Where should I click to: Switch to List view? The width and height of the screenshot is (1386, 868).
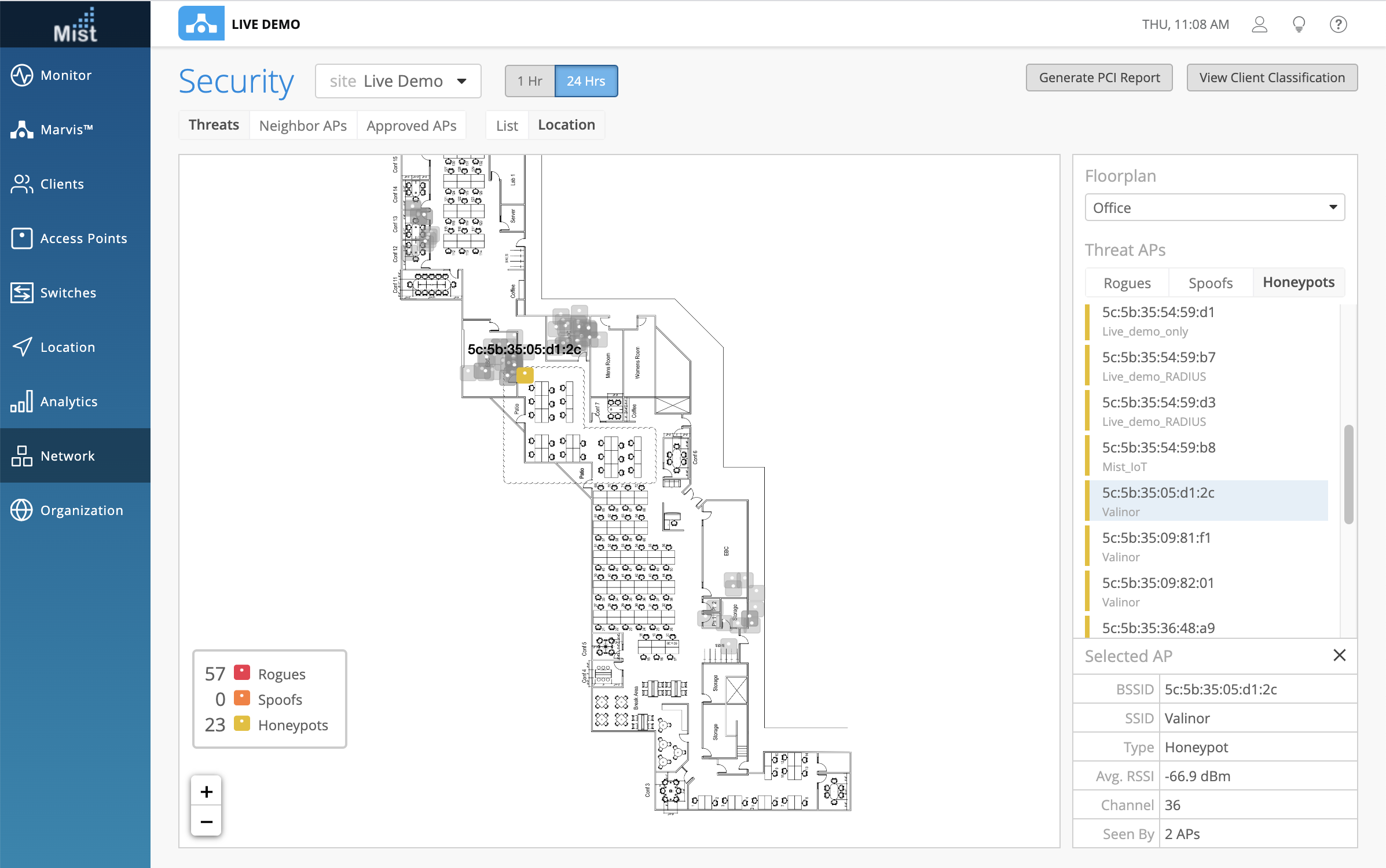tap(507, 126)
